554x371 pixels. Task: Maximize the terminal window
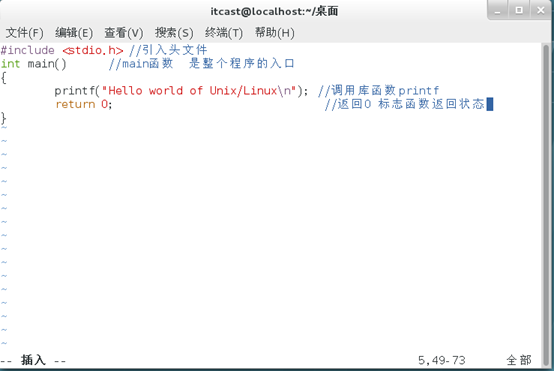[x=519, y=10]
